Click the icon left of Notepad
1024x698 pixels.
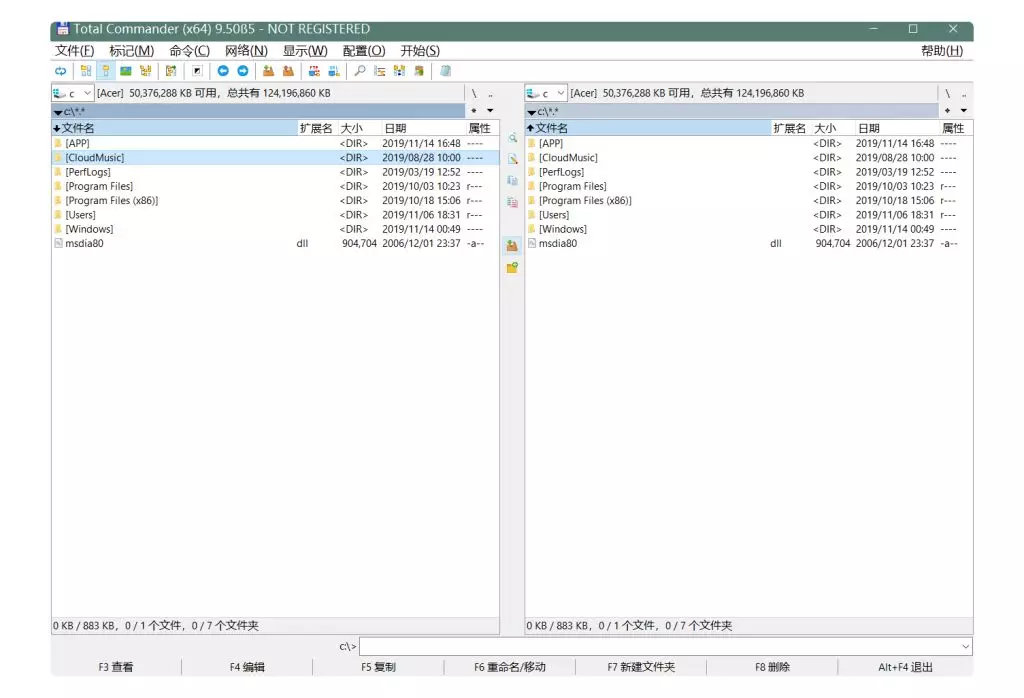coord(419,71)
